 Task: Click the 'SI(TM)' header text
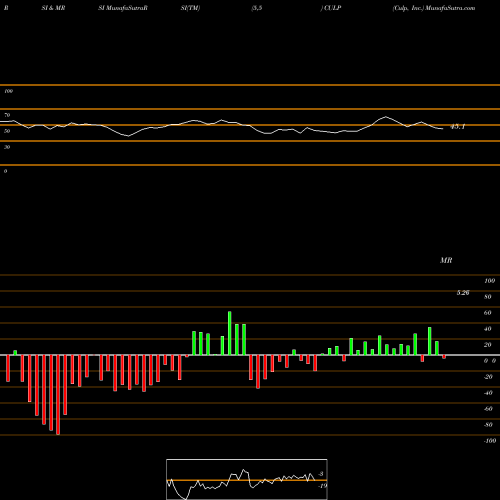pyautogui.click(x=190, y=8)
